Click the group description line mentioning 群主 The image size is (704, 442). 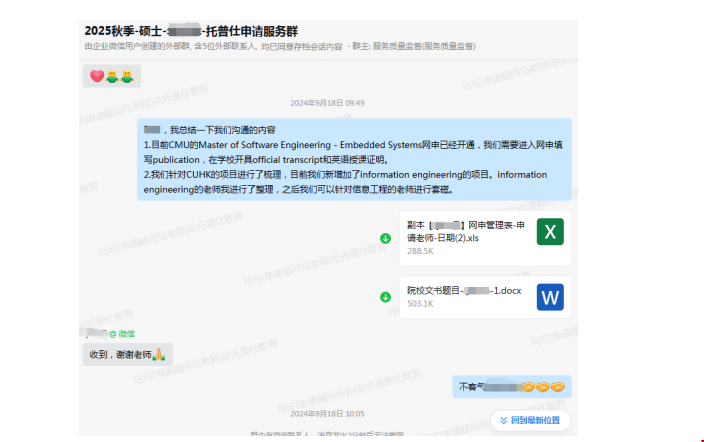[280, 46]
